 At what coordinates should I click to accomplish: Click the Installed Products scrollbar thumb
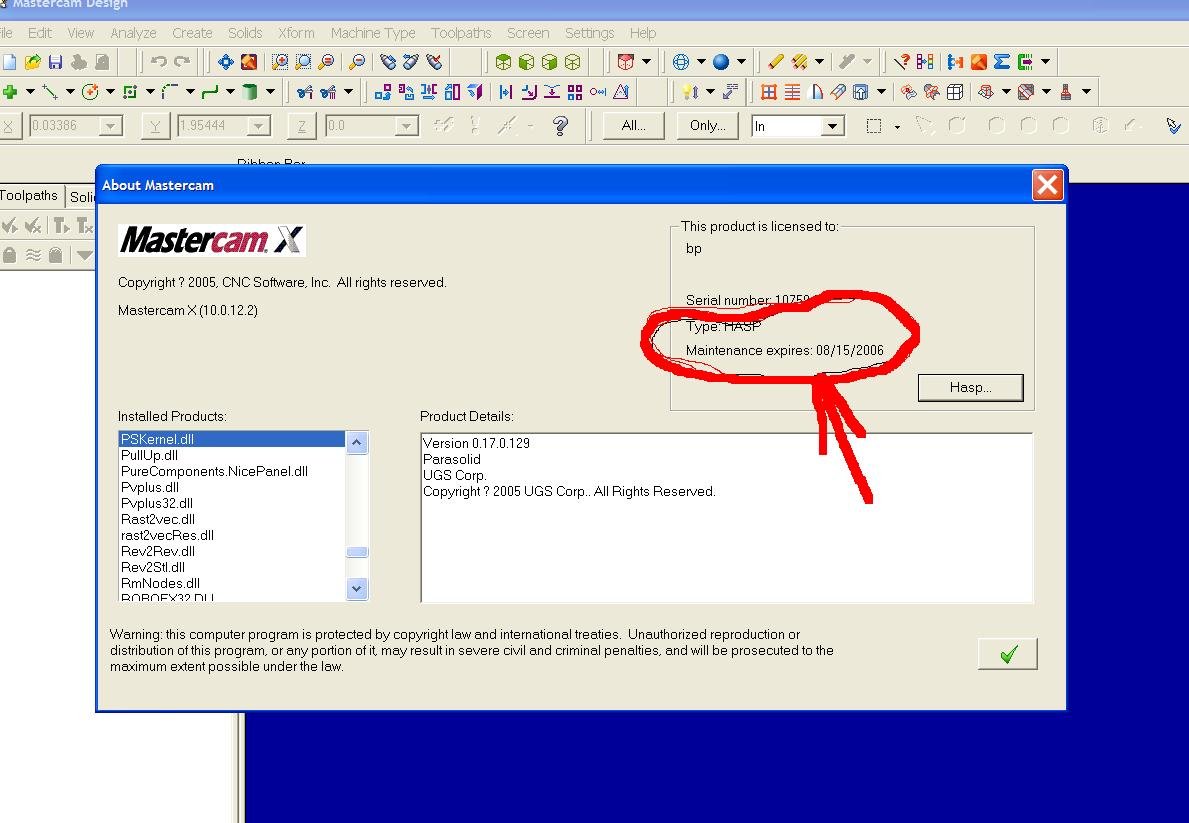[357, 552]
